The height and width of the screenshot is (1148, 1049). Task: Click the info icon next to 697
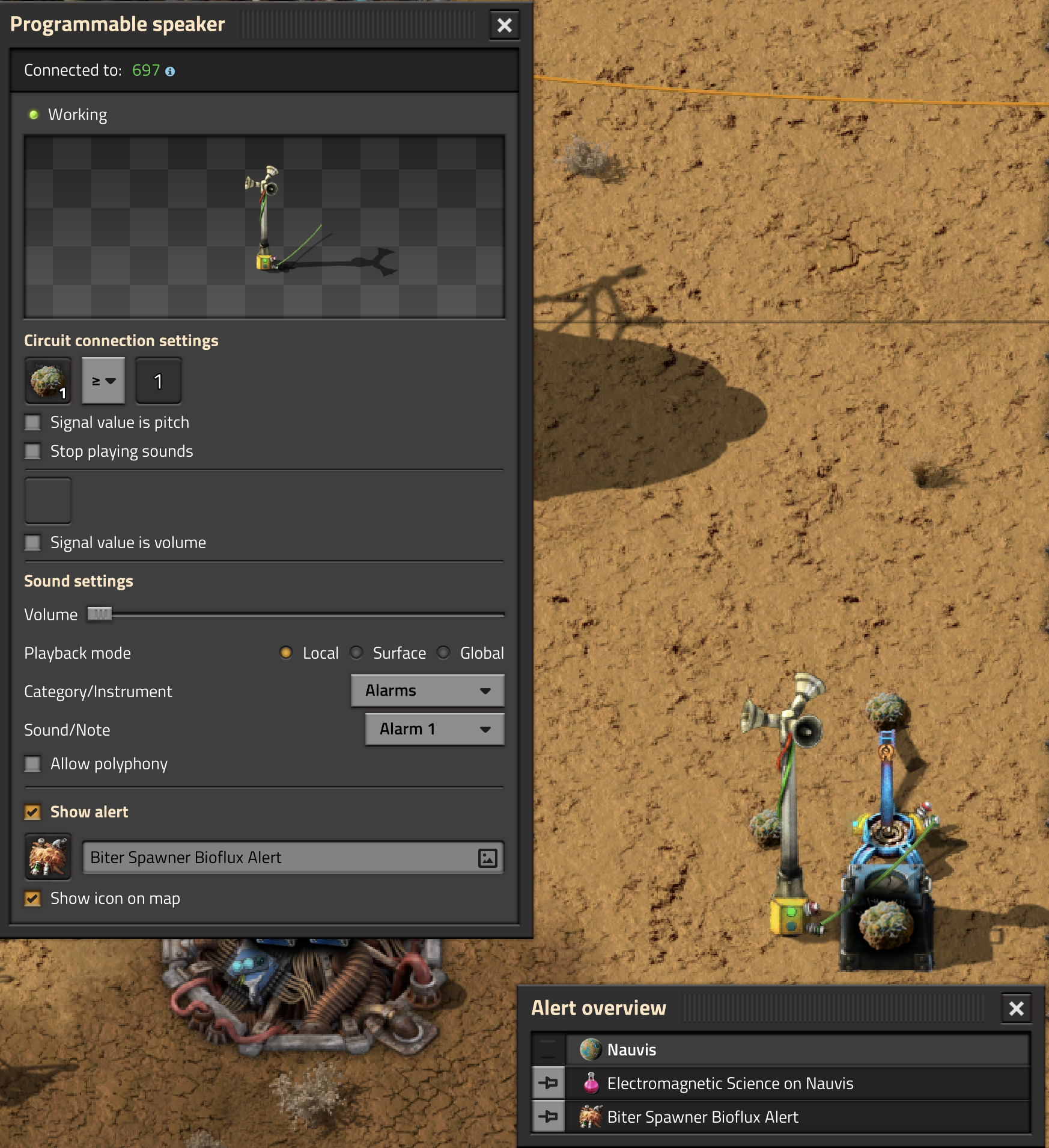point(170,72)
